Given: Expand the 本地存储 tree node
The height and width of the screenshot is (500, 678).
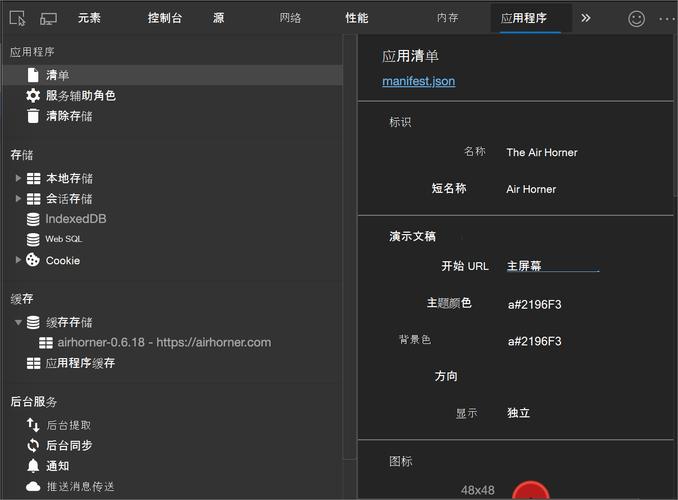Looking at the screenshot, I should coord(18,178).
